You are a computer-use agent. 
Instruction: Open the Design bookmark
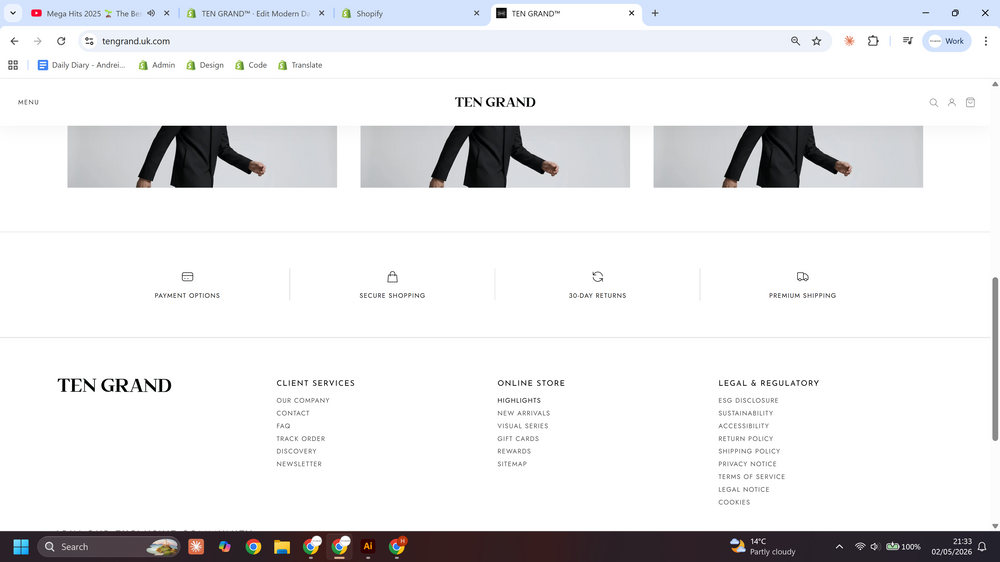coord(205,65)
